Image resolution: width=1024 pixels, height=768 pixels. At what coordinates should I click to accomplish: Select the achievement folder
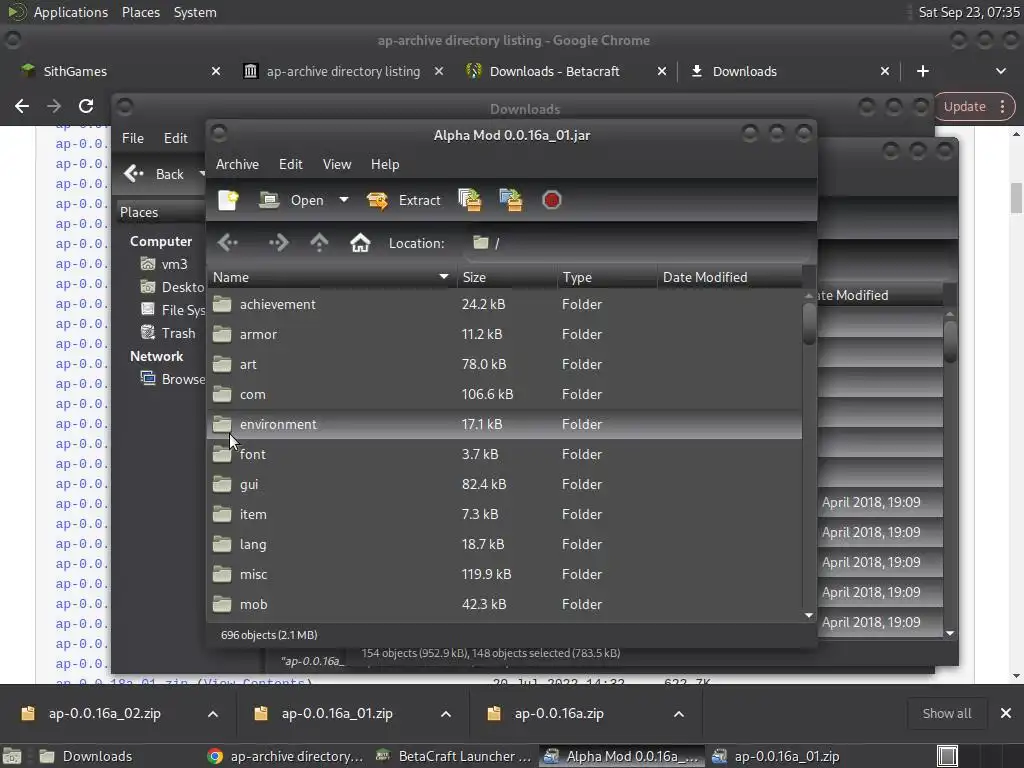tap(504, 304)
